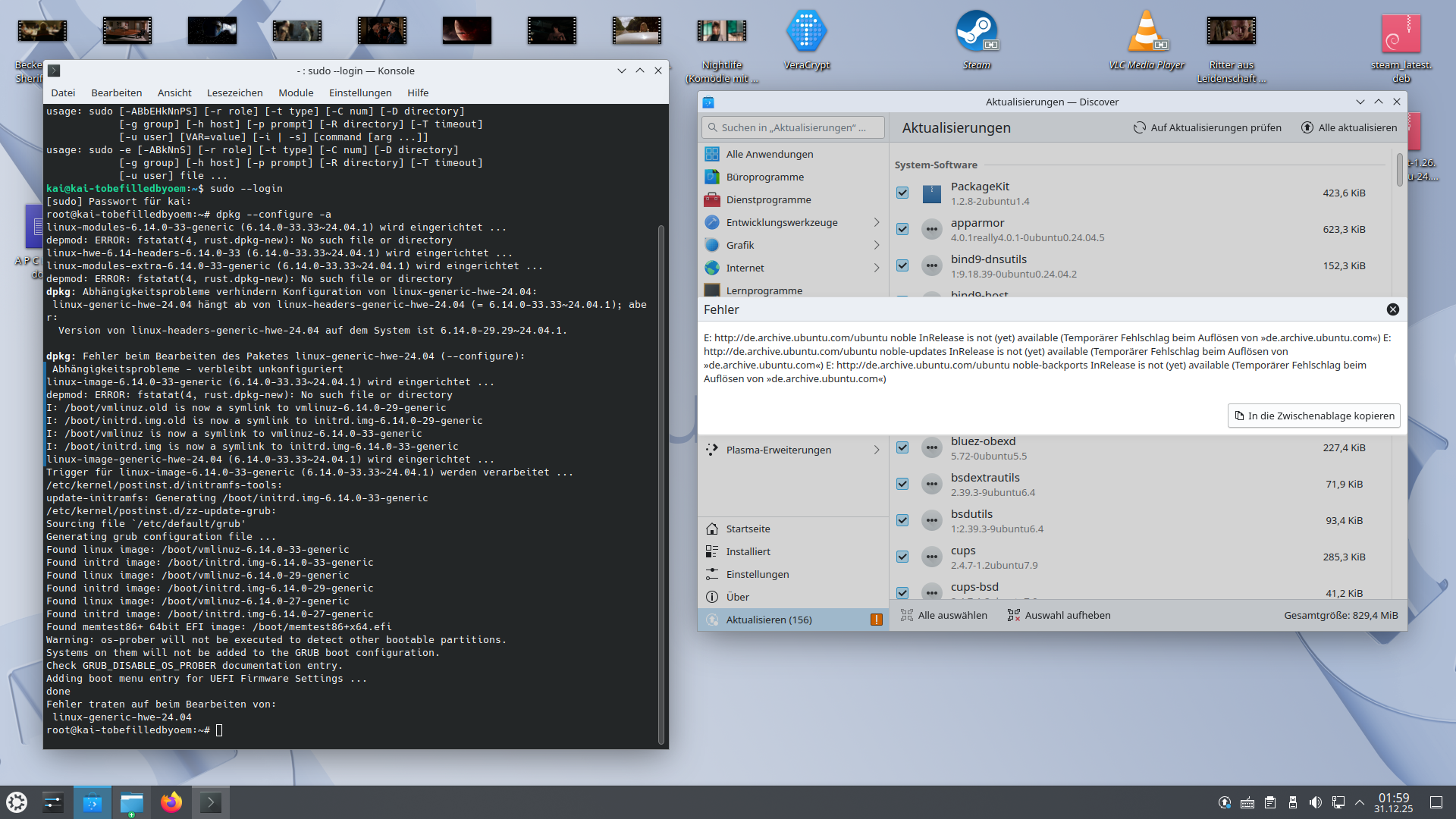This screenshot has height=819, width=1456.
Task: Expand the Entwicklungswerkzeuge category
Action: pos(876,222)
